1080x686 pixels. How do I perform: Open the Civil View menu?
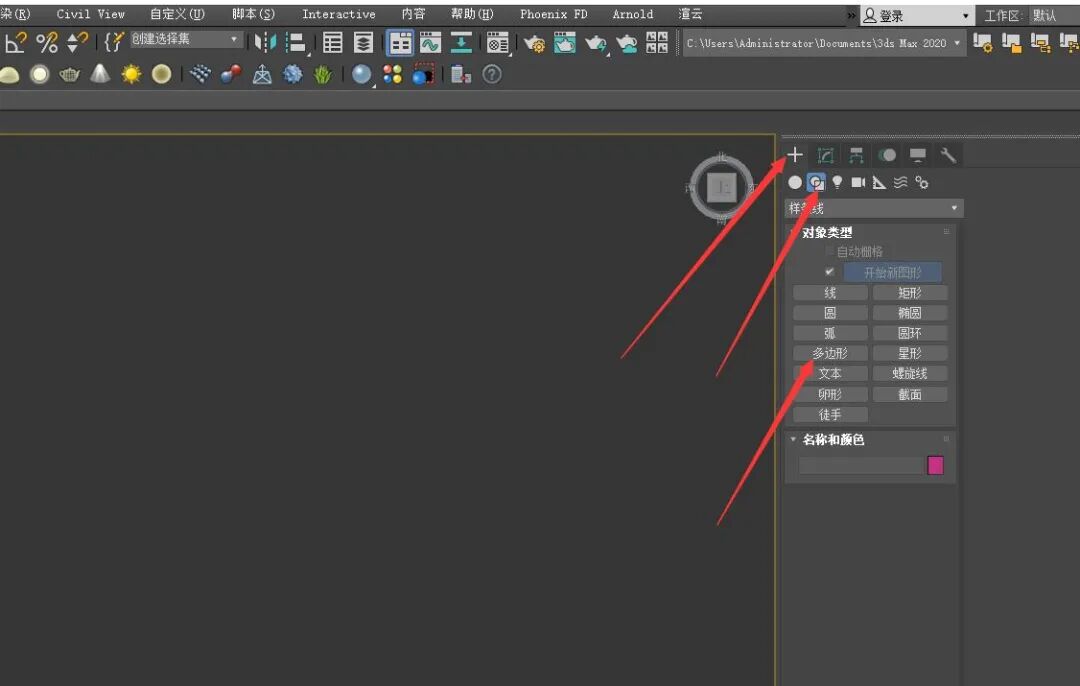[x=90, y=14]
